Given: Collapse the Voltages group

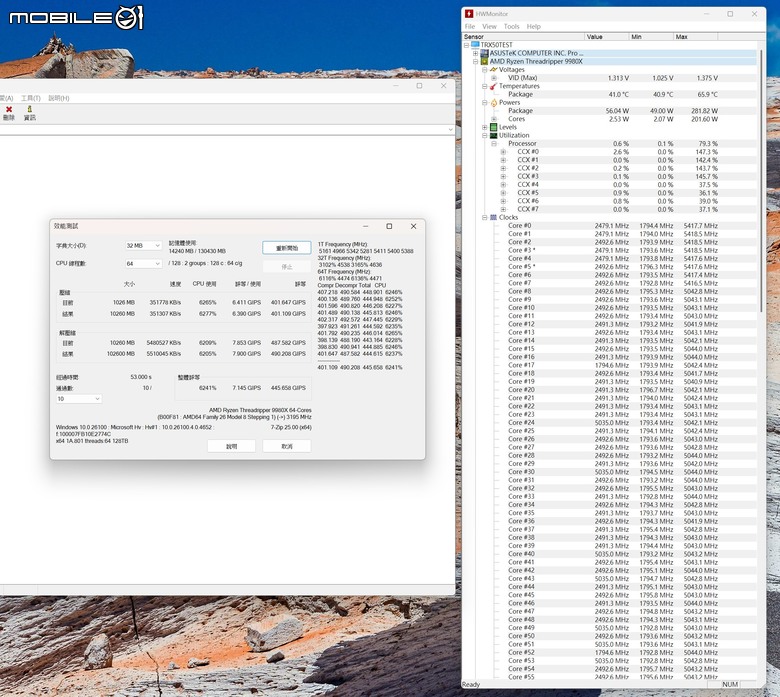Looking at the screenshot, I should click(x=485, y=70).
